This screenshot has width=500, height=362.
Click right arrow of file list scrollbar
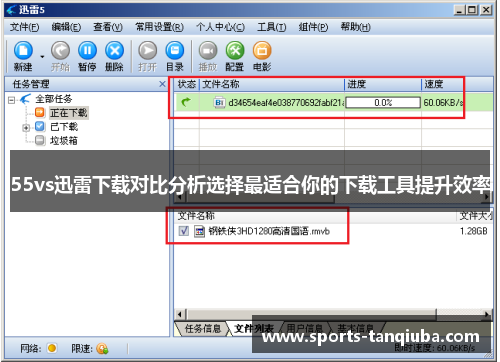tap(487, 314)
